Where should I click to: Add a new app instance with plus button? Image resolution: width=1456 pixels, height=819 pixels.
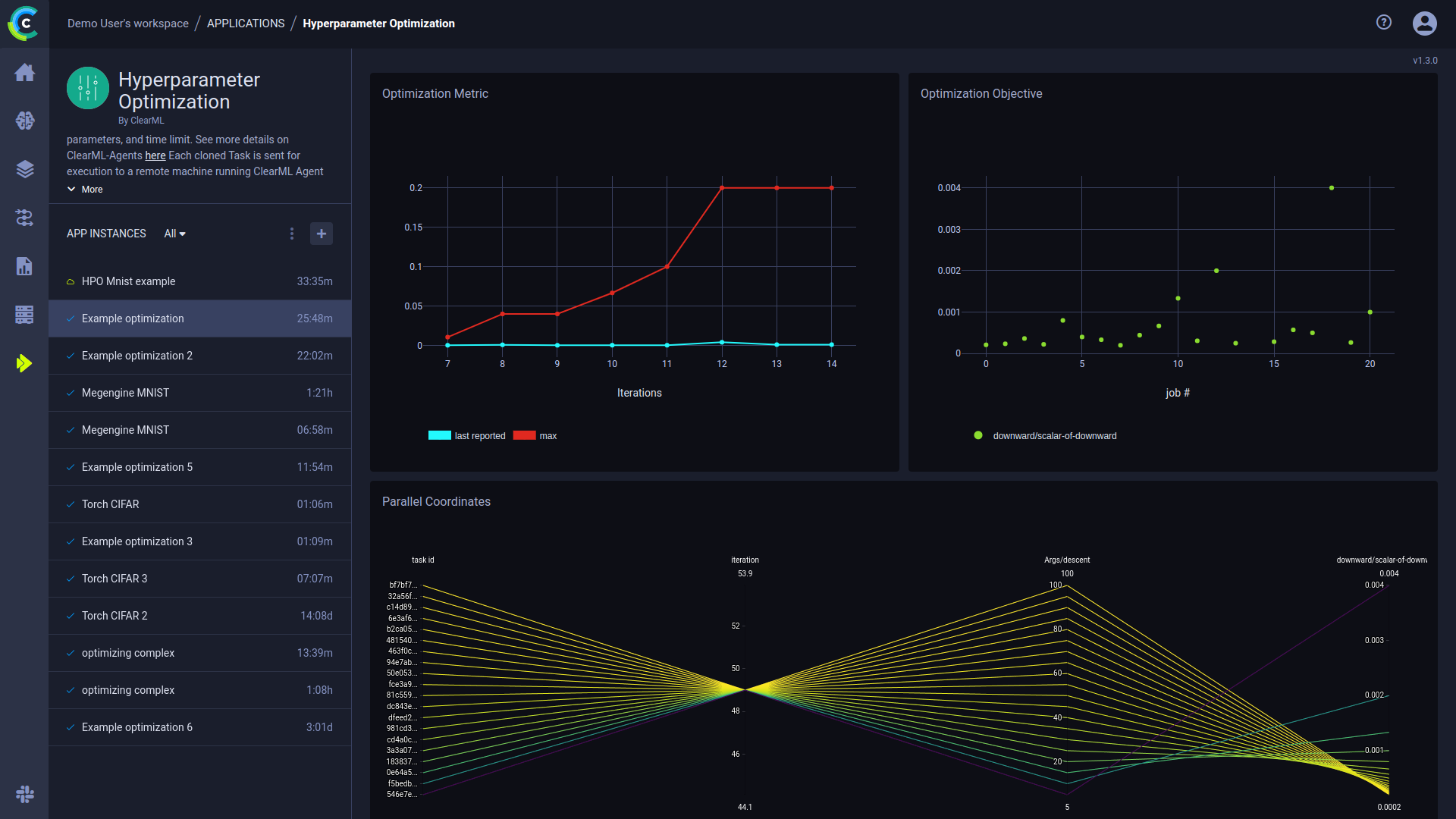pyautogui.click(x=322, y=234)
